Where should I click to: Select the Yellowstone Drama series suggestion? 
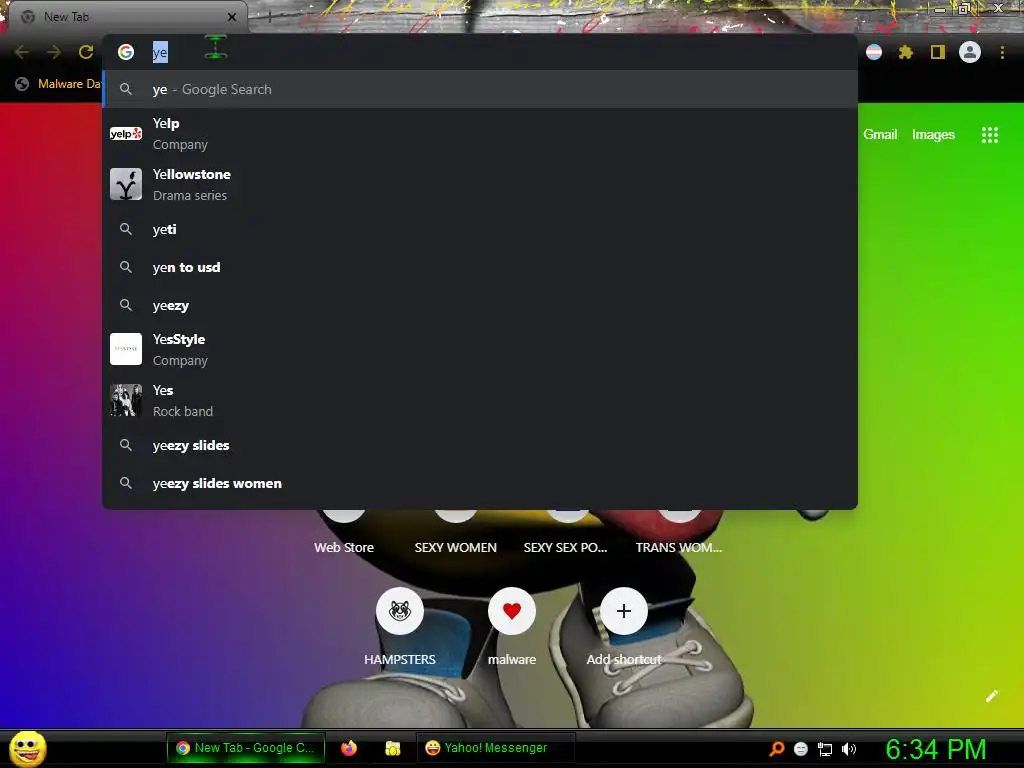pos(480,184)
